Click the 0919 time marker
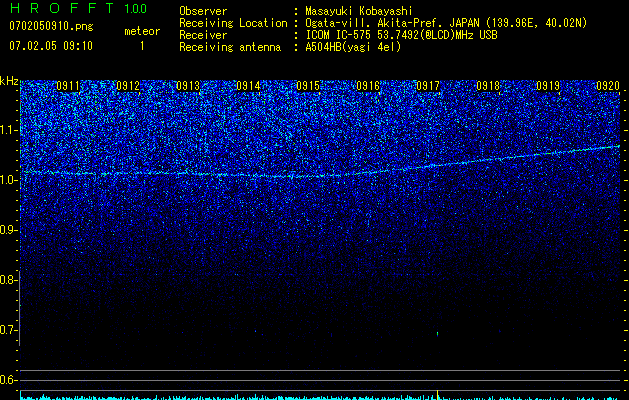Screen dimensions: 629x400 (548, 86)
